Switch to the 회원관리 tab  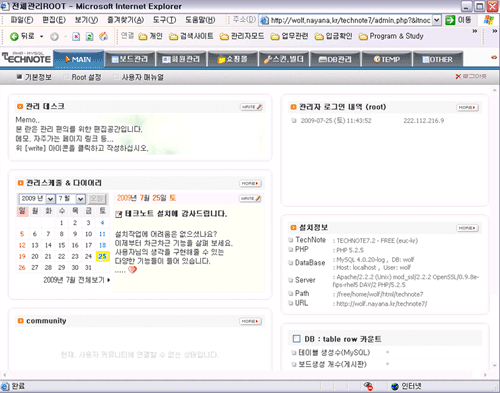(x=181, y=59)
